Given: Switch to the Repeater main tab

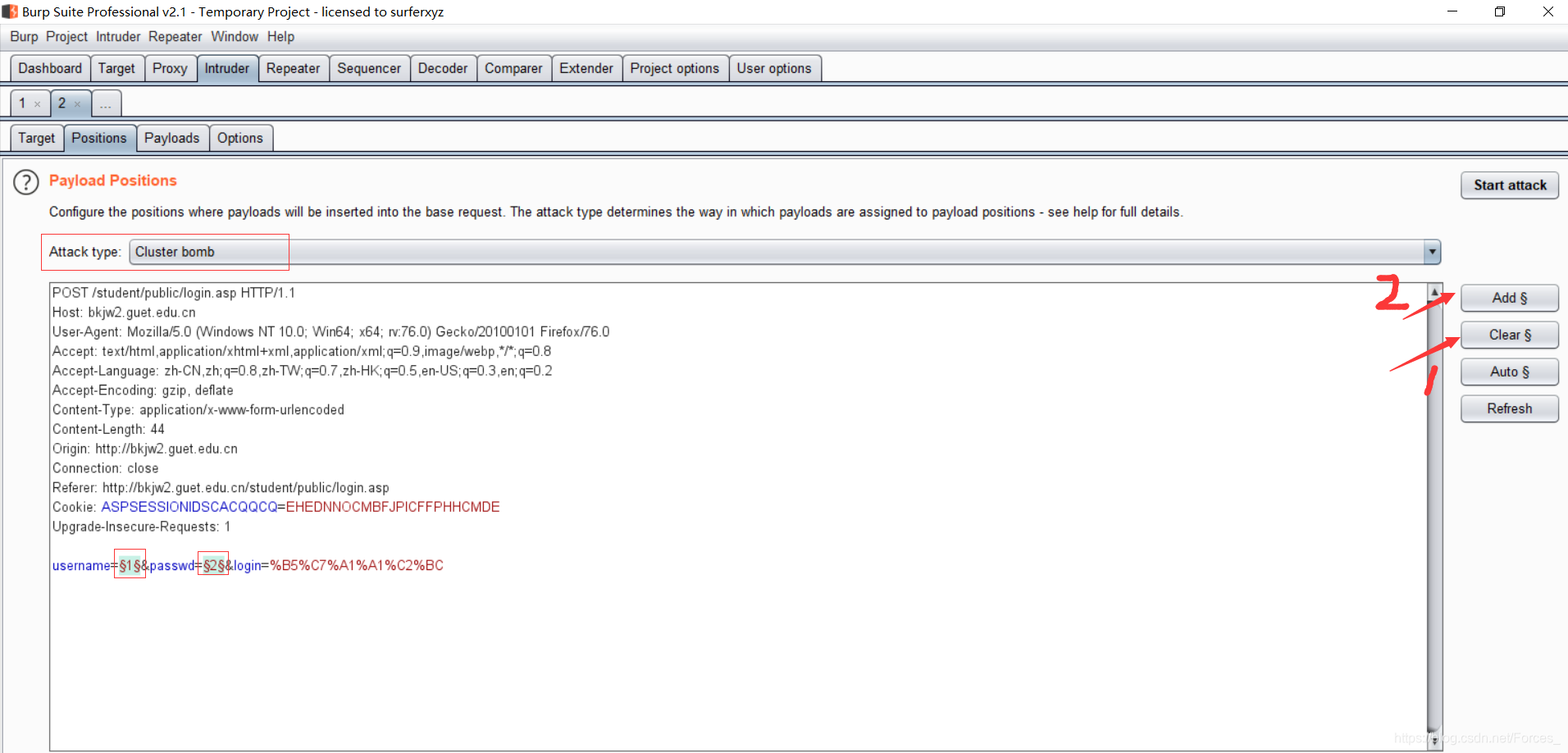Looking at the screenshot, I should pyautogui.click(x=293, y=68).
